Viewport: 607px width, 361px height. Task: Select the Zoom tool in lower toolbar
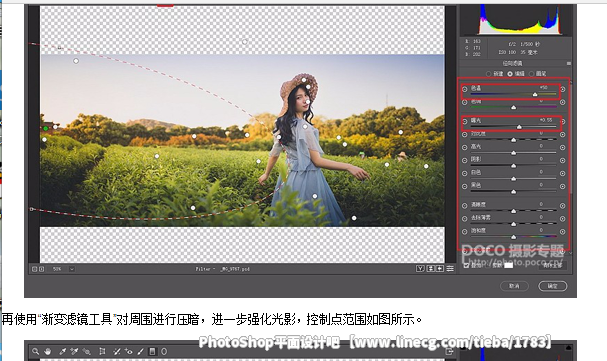tap(36, 351)
